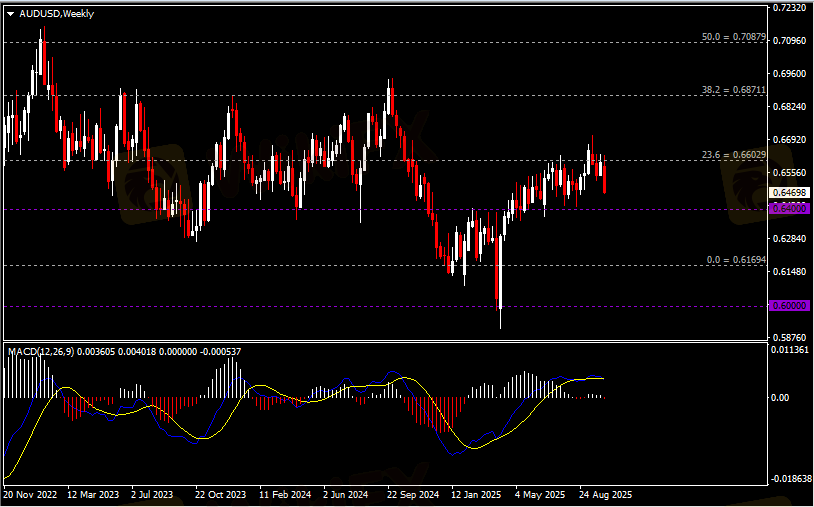Screen dimensions: 814x507
Task: Click the 0.011361 value on MACD scale
Action: 791,351
